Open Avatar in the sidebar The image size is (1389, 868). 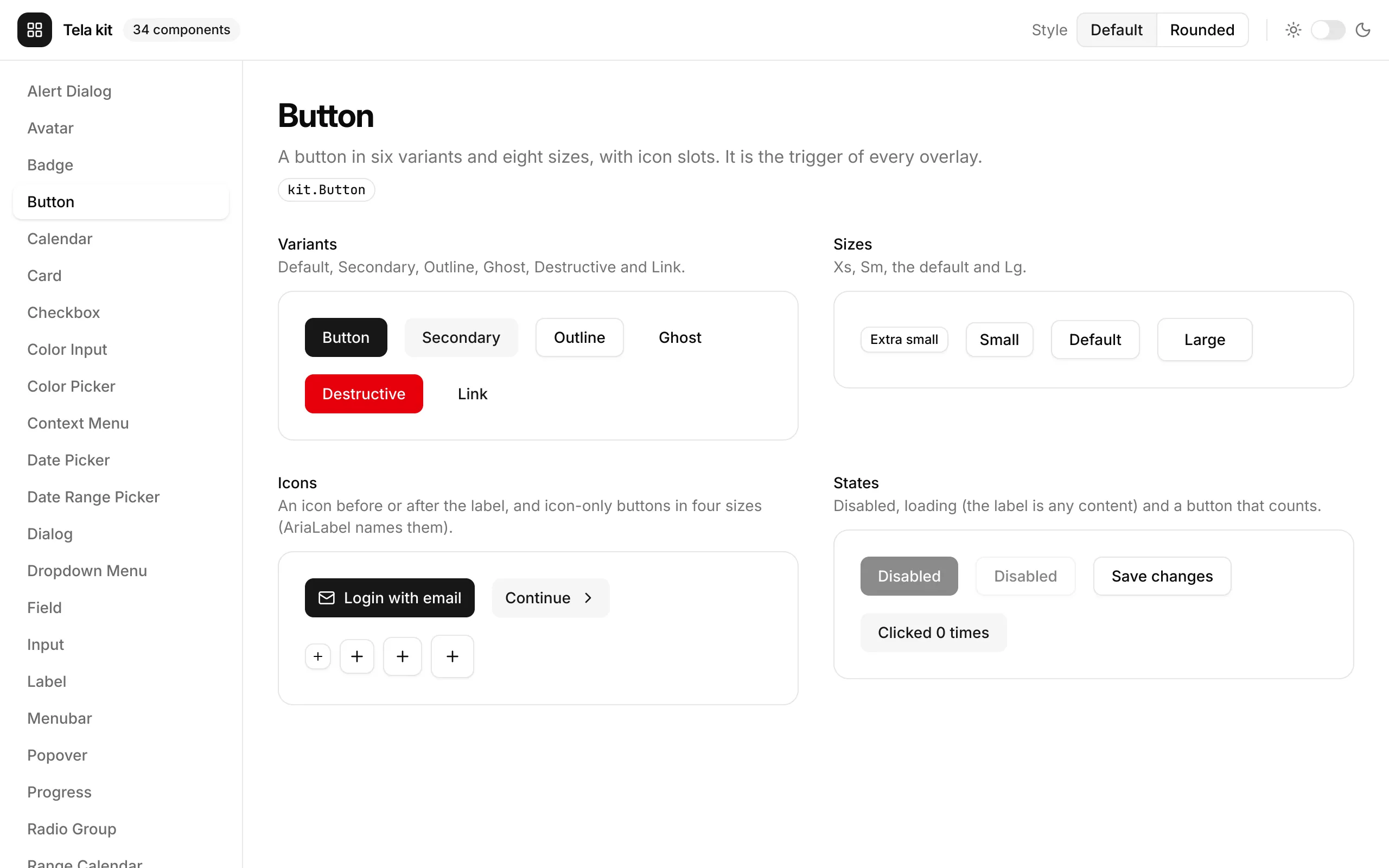pyautogui.click(x=121, y=128)
